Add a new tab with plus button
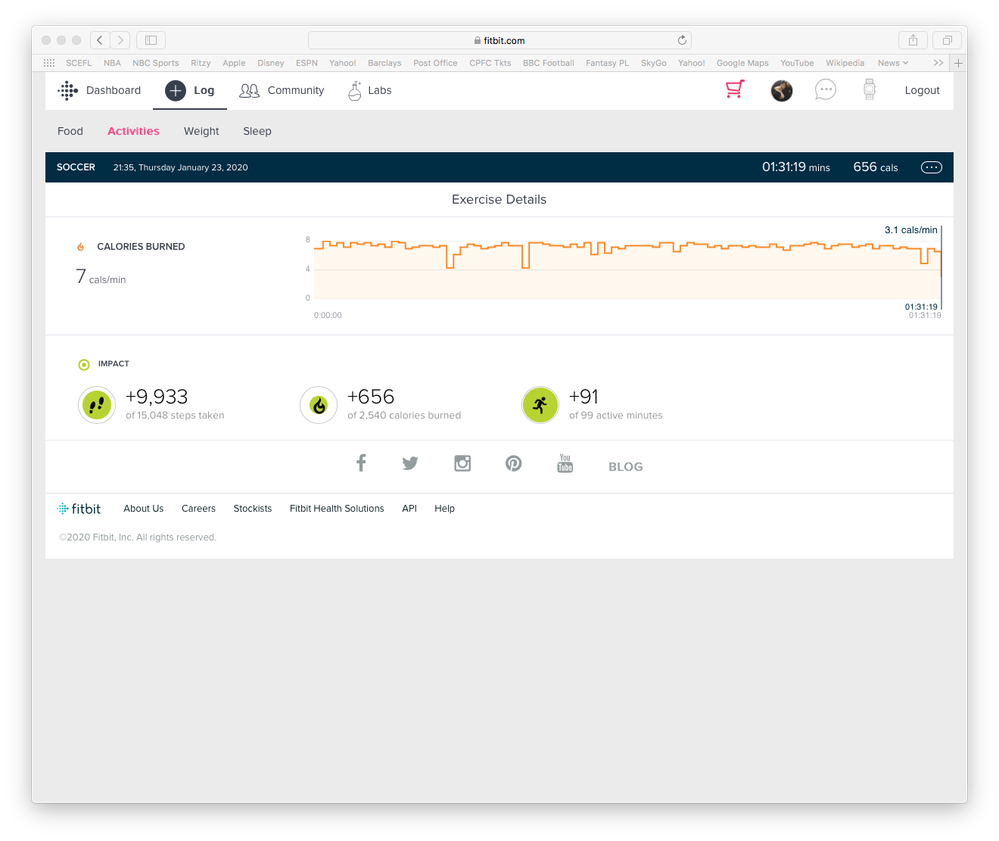Viewport: 999px width, 841px height. click(958, 63)
